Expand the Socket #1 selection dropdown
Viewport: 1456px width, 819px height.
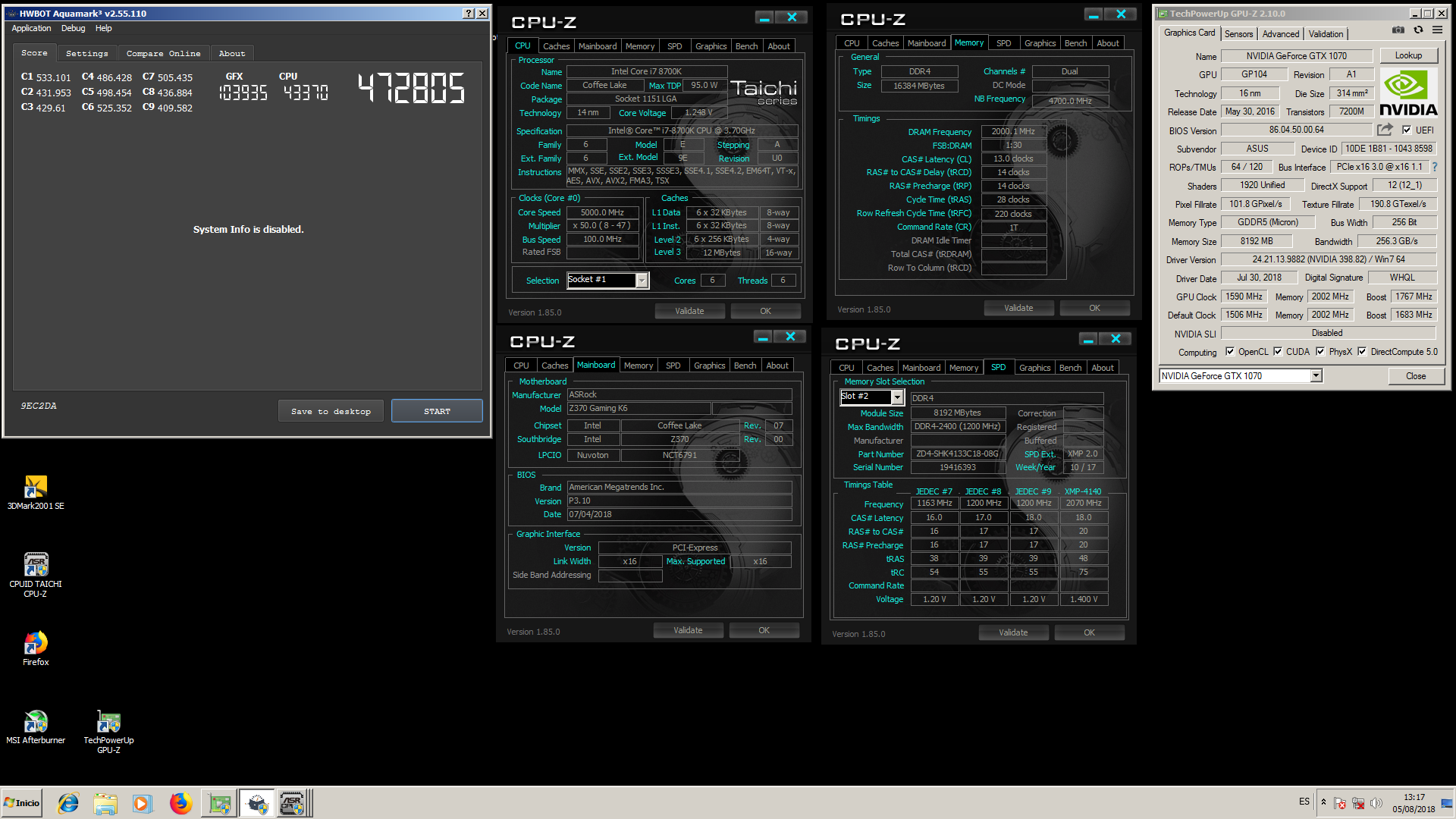pos(642,281)
